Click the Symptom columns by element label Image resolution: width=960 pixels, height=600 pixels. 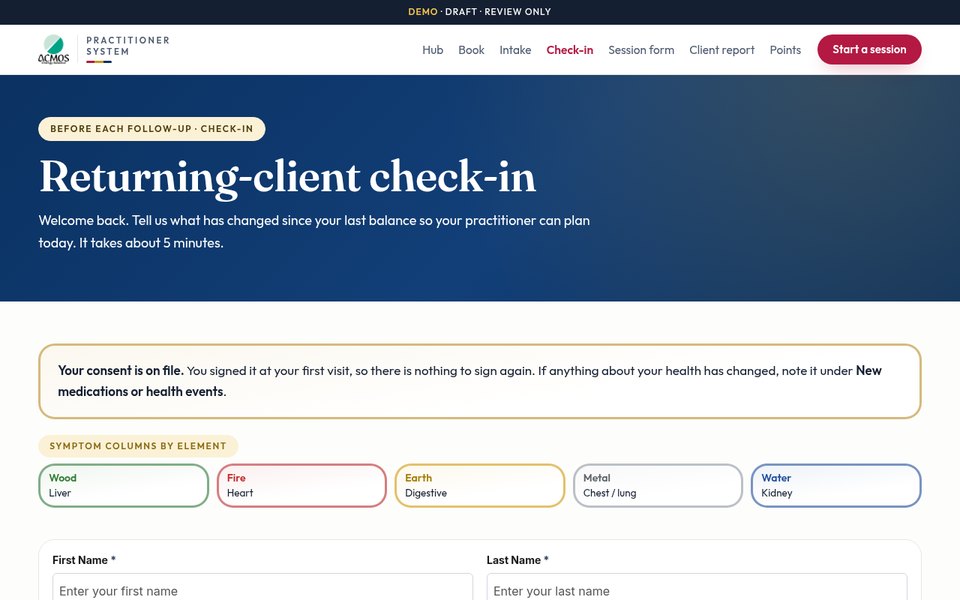pyautogui.click(x=138, y=446)
